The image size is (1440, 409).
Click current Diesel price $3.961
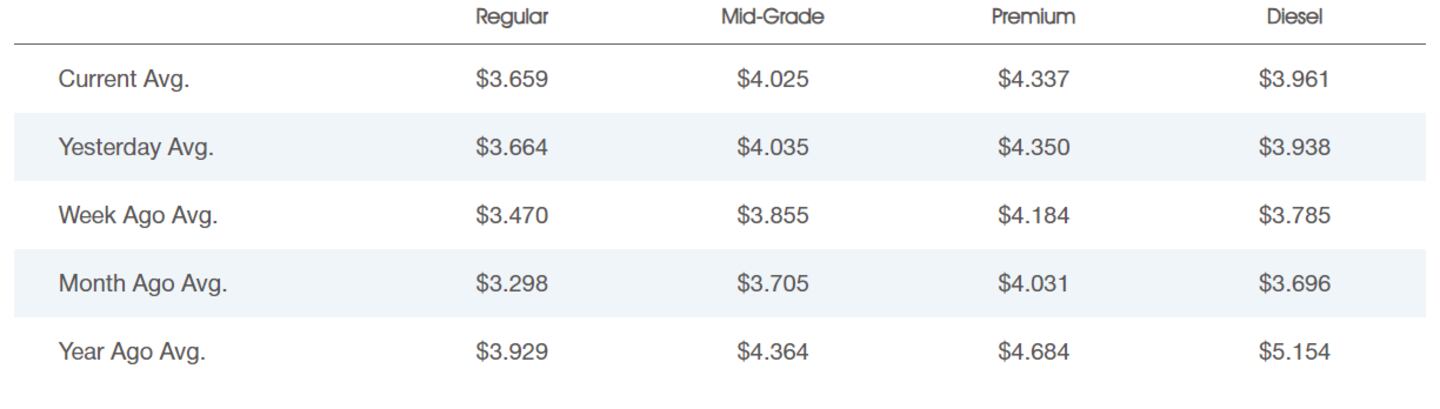point(1294,79)
